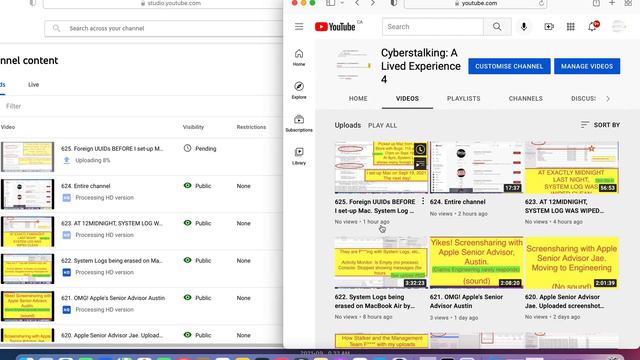Click the YouTube search magnifier button
Screen dimensions: 640x360
497,27
